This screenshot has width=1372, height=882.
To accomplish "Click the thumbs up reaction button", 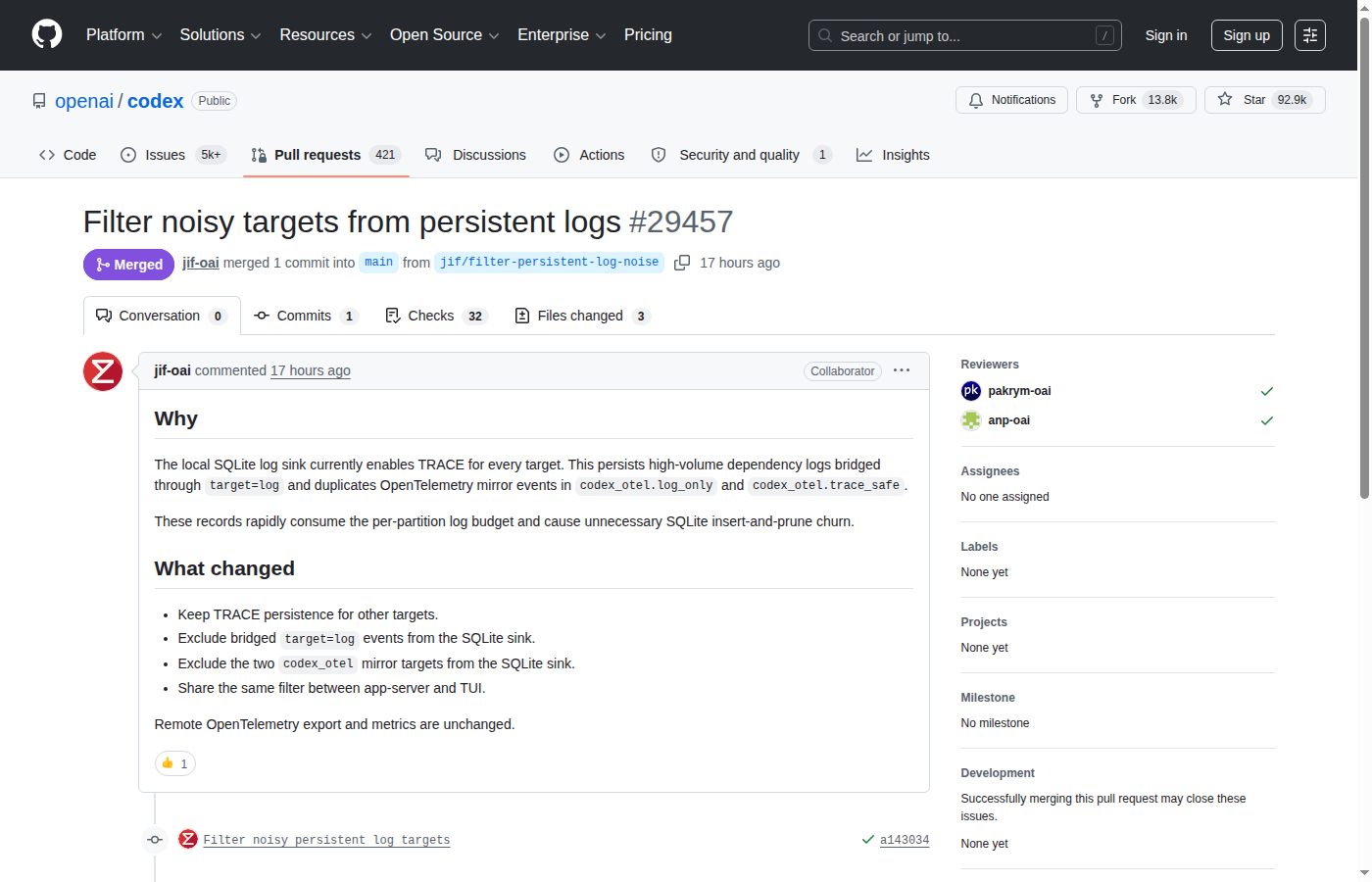I will 175,763.
